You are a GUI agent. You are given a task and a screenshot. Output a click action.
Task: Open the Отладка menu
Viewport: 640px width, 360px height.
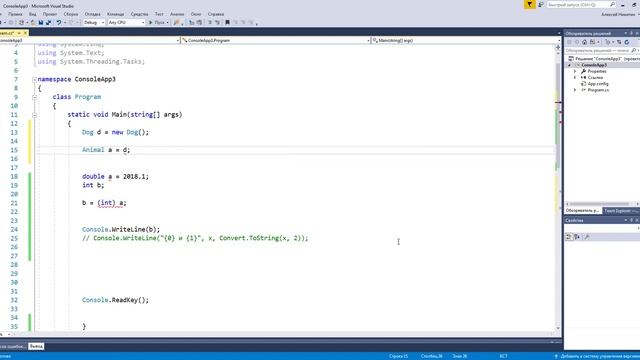click(93, 14)
